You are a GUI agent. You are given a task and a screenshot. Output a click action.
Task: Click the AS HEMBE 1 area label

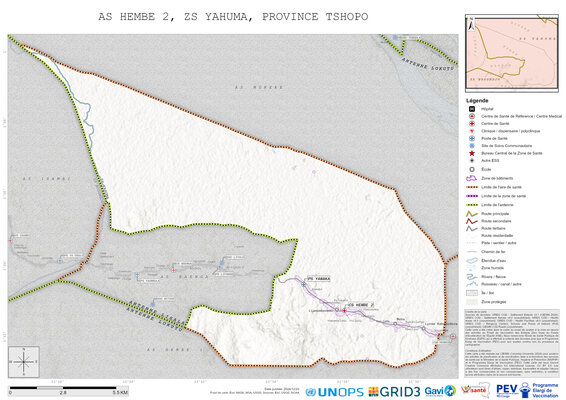175,349
